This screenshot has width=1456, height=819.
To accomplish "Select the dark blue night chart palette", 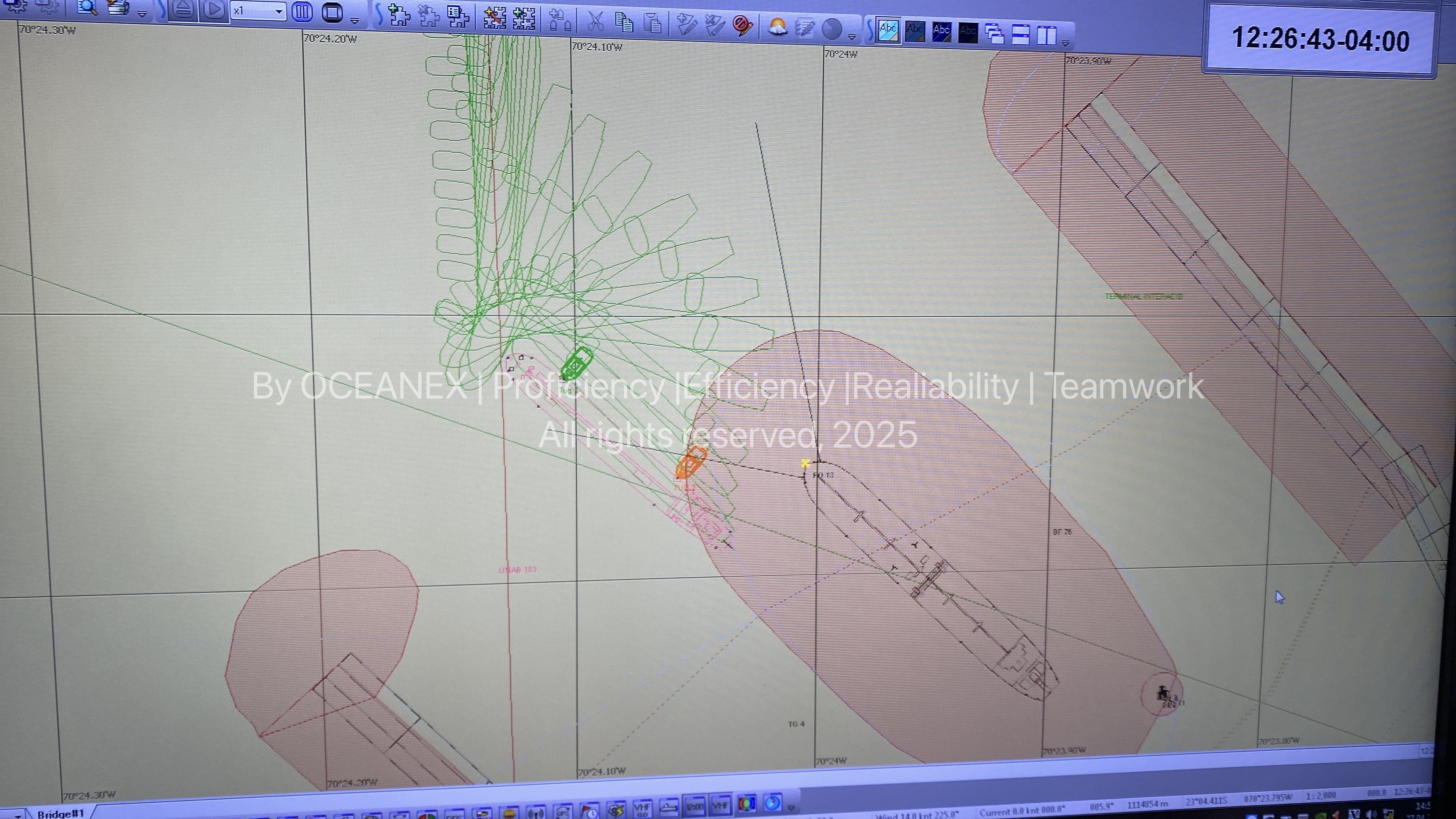I will 941,32.
